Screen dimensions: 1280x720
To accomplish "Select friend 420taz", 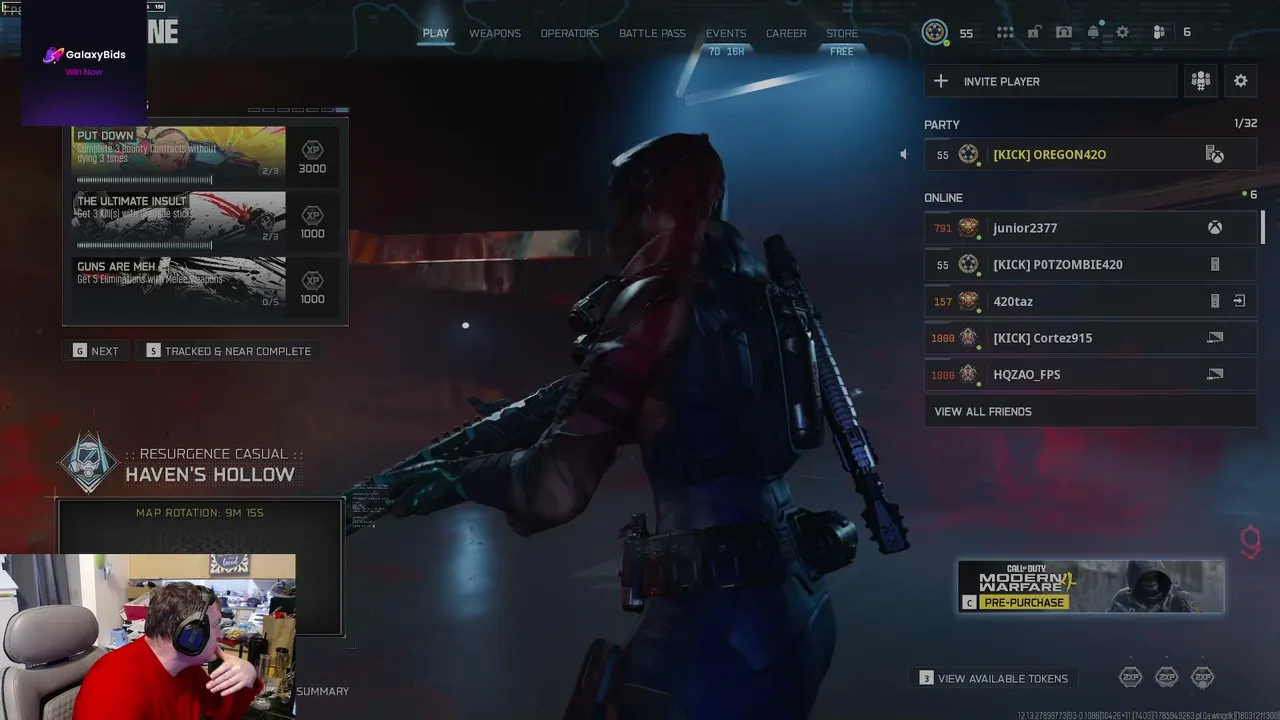I will [1091, 301].
